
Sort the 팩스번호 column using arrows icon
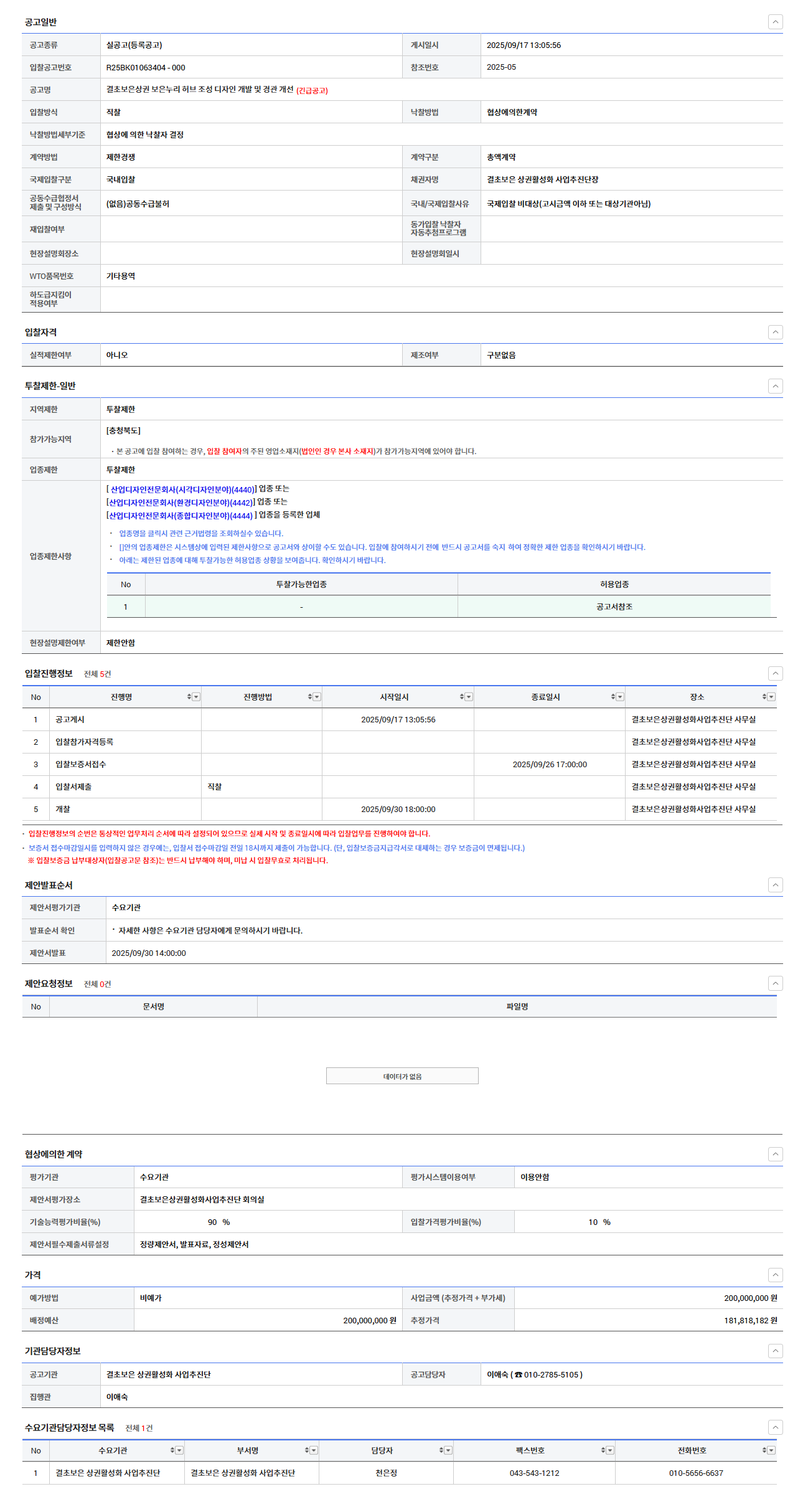[x=603, y=1450]
